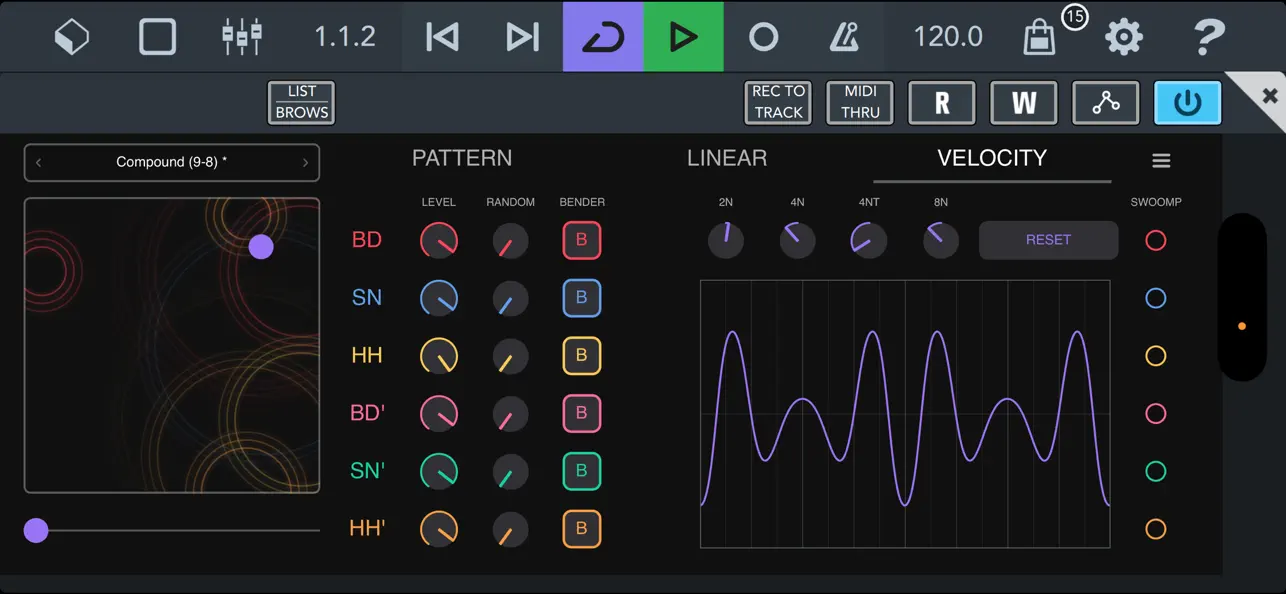Viewport: 1286px width, 594px height.
Task: Enable automation read R button
Action: (x=942, y=102)
